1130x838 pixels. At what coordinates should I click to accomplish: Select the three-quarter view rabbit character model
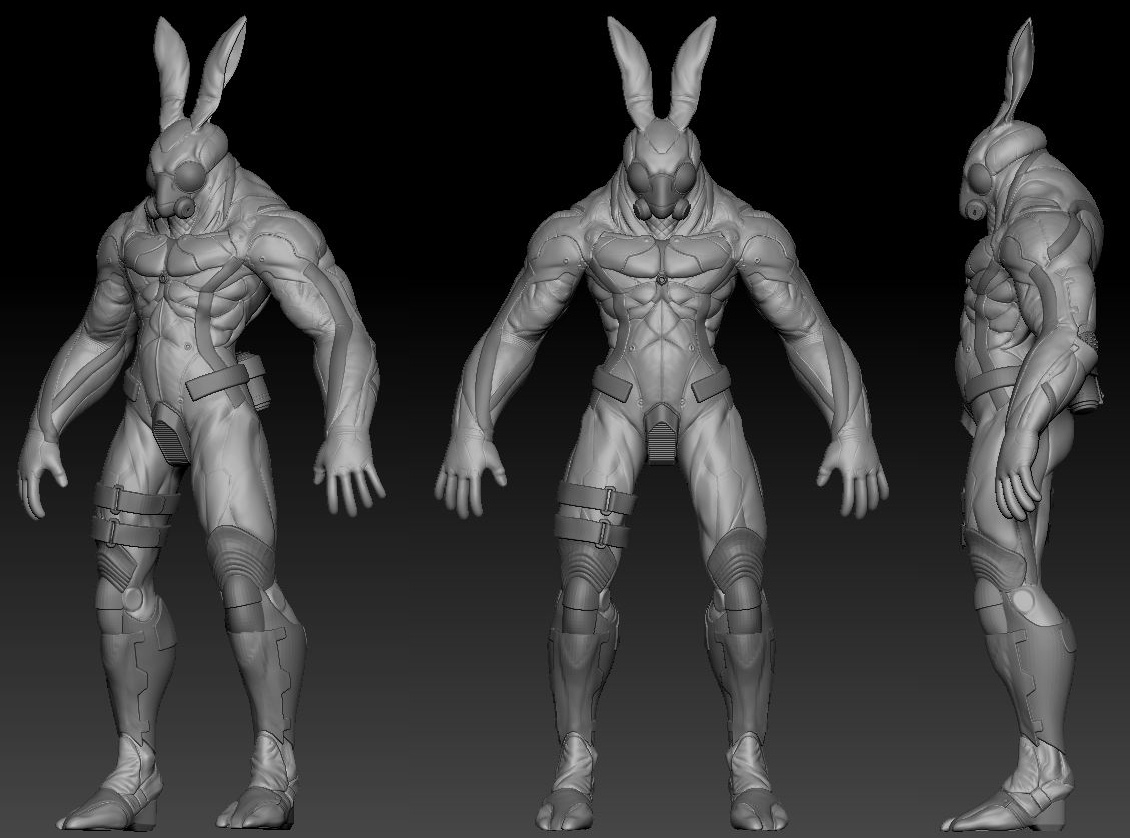(201, 423)
